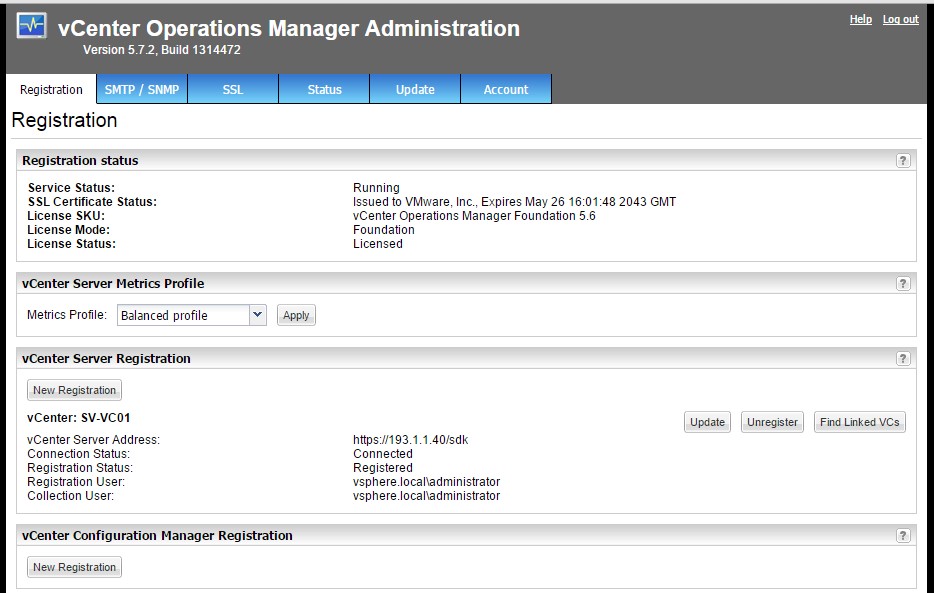934x593 pixels.
Task: Select the Registration tab
Action: coord(51,89)
